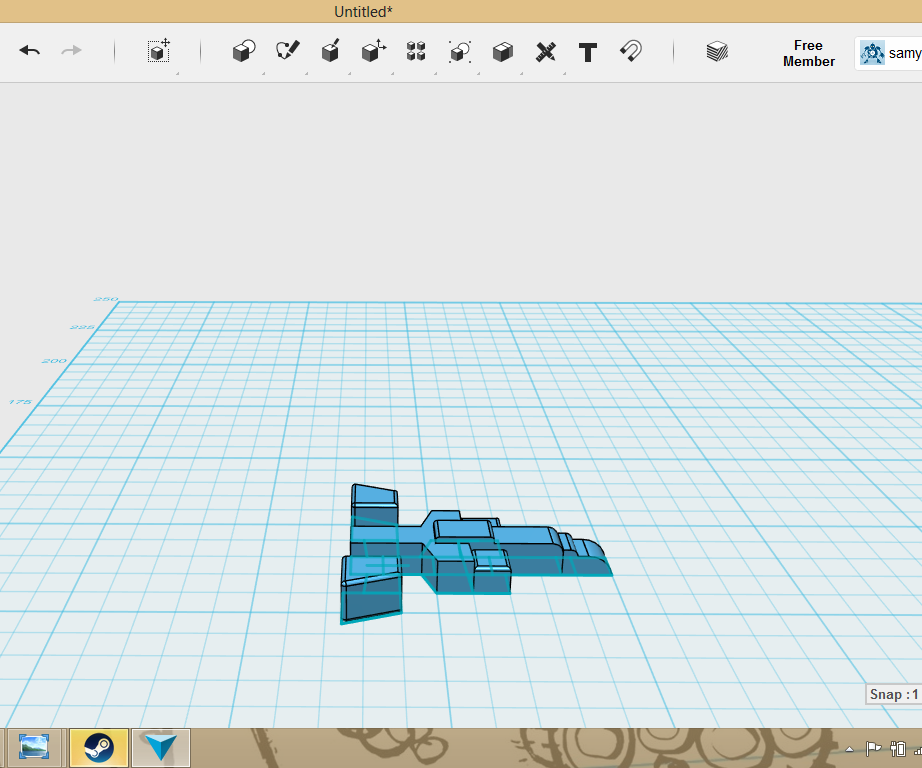This screenshot has width=922, height=768.
Task: Open the Materials panel icon
Action: coord(716,51)
